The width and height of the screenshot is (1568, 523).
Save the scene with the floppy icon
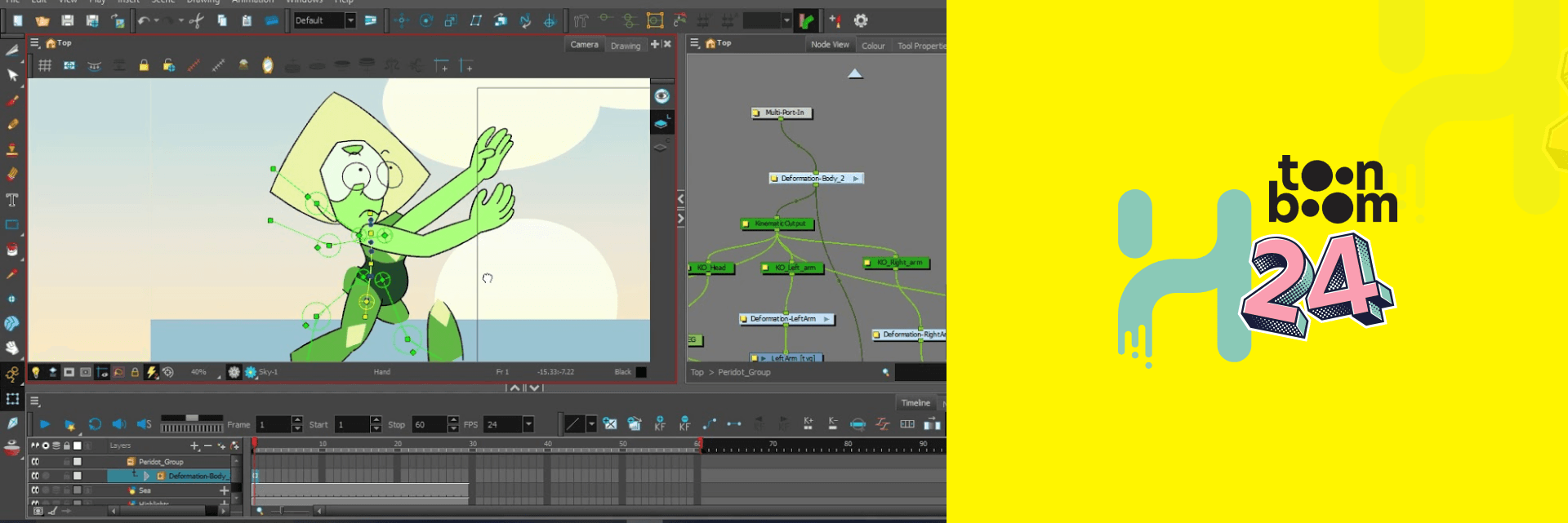[68, 20]
